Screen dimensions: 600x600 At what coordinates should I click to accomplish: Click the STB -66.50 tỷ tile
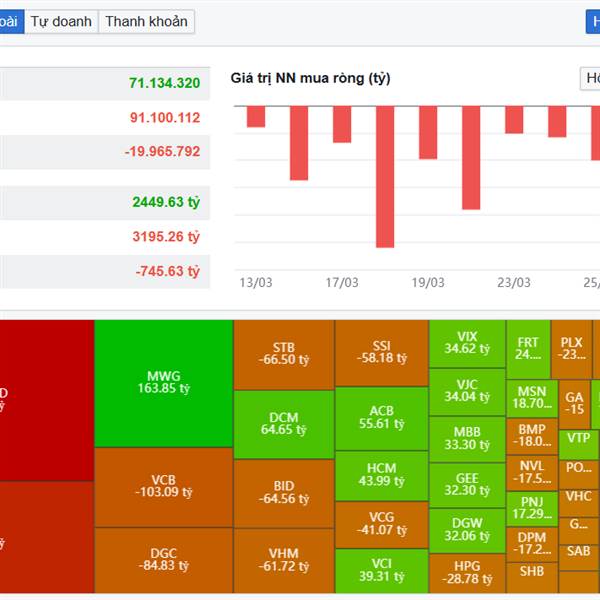click(x=284, y=355)
